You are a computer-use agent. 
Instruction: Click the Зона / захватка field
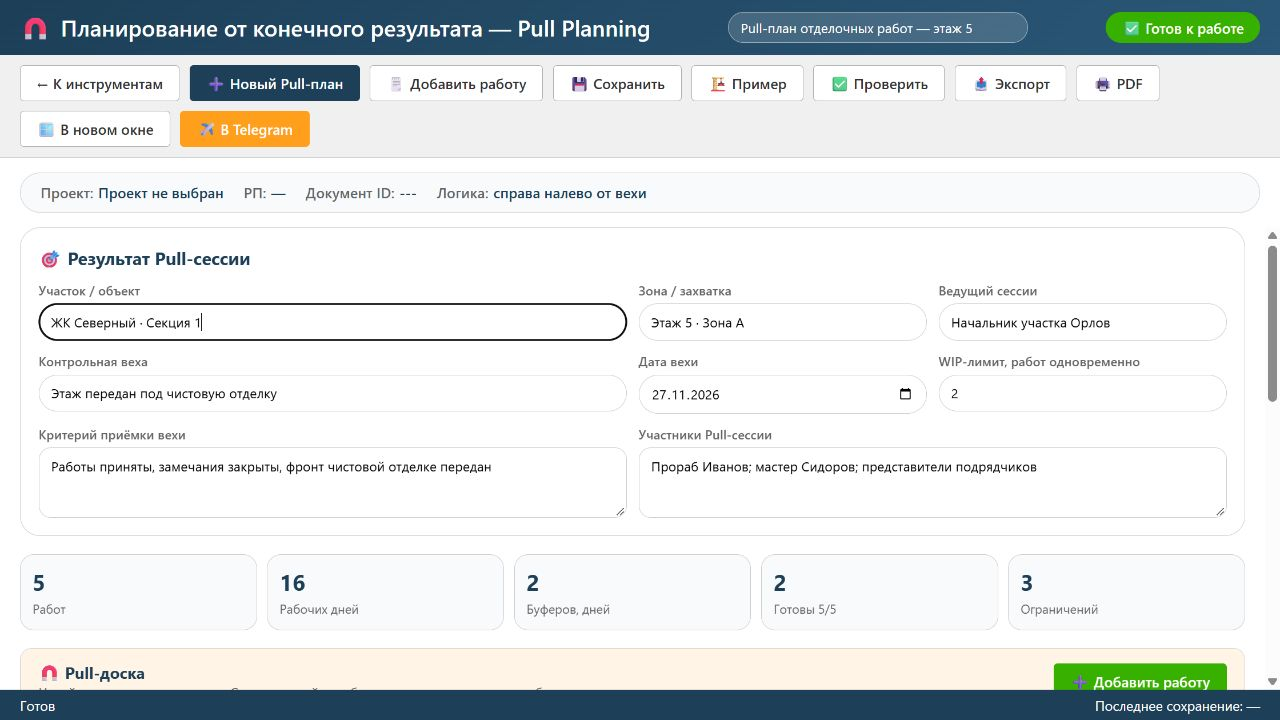(783, 322)
